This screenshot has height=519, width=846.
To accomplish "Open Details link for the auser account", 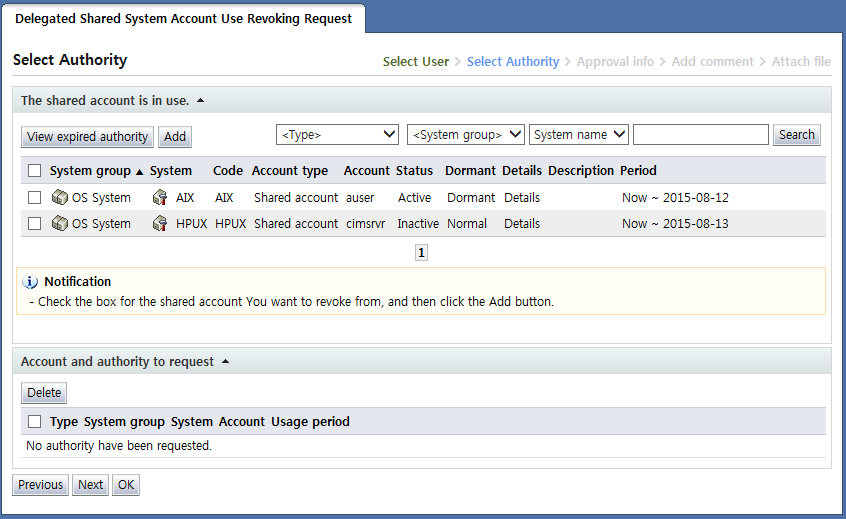I will click(x=522, y=198).
